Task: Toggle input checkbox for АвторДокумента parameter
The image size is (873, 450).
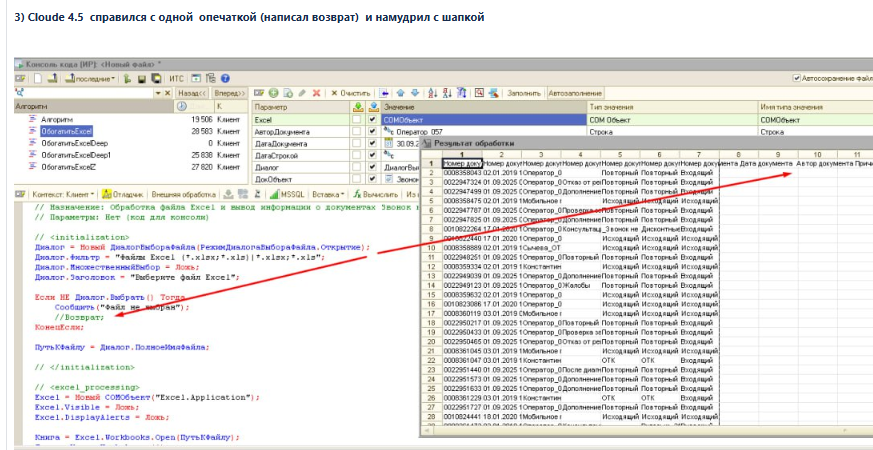Action: point(356,132)
